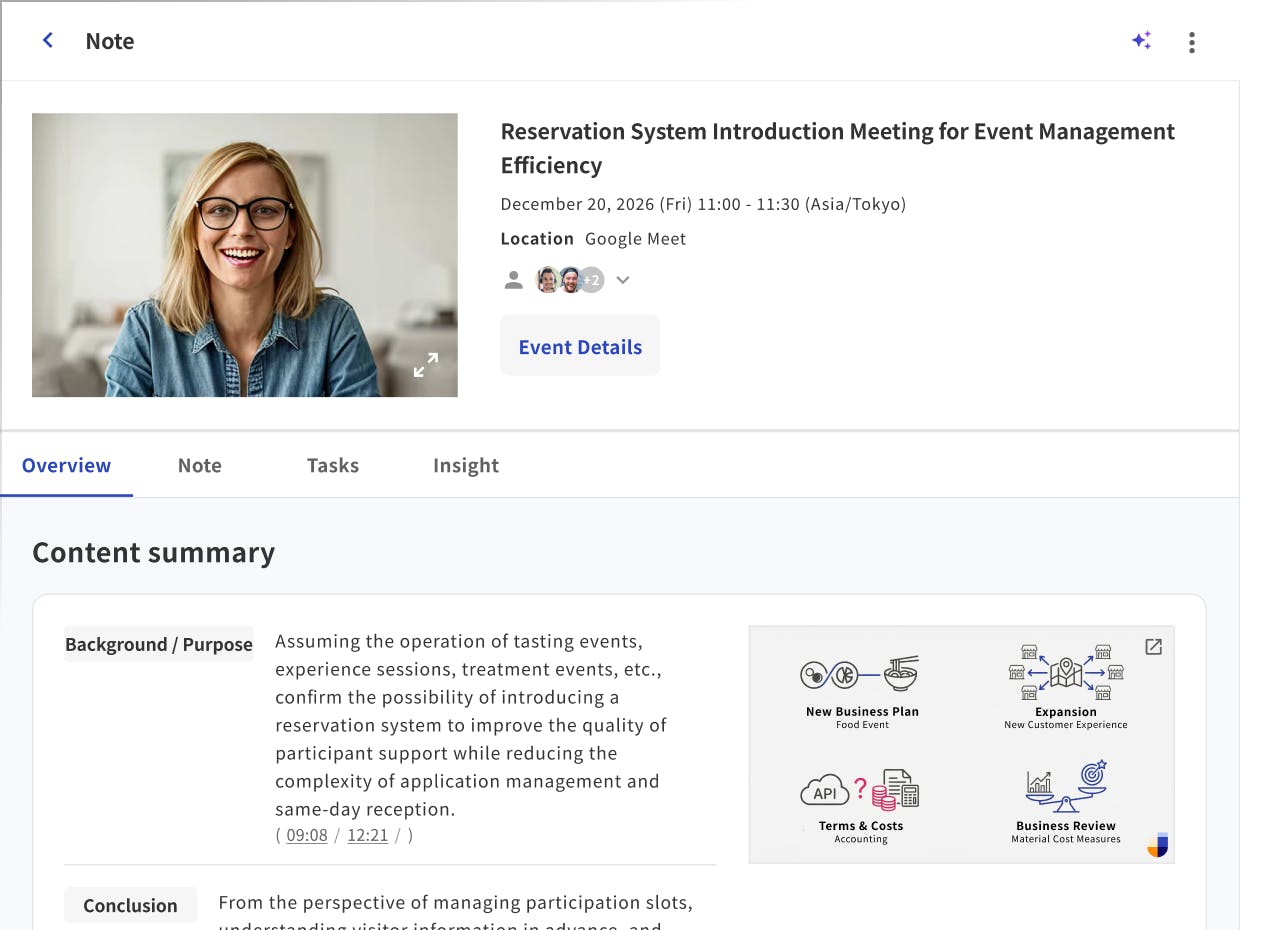Click the app logo on the illustration card
The height and width of the screenshot is (930, 1272).
point(1157,845)
